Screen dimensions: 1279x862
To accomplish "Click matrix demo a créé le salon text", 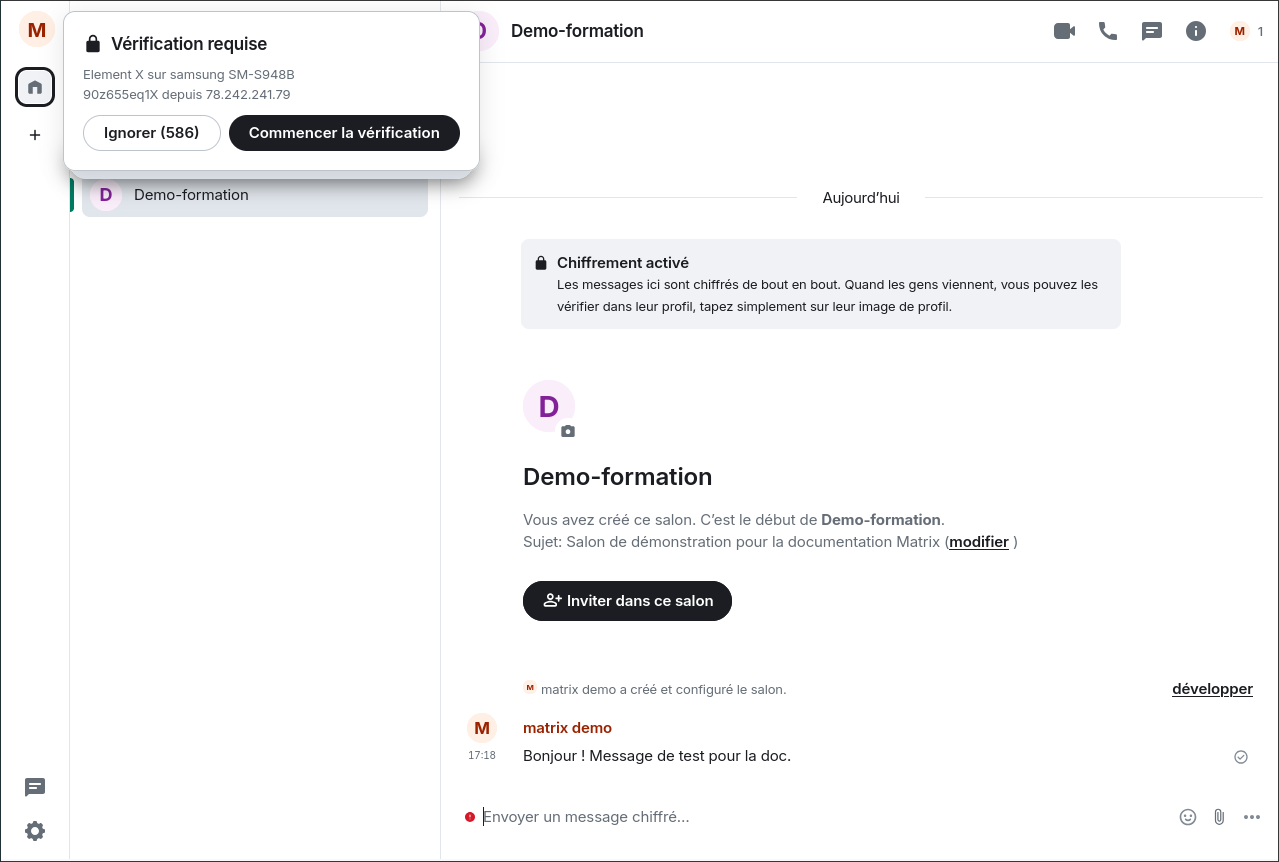I will point(663,689).
